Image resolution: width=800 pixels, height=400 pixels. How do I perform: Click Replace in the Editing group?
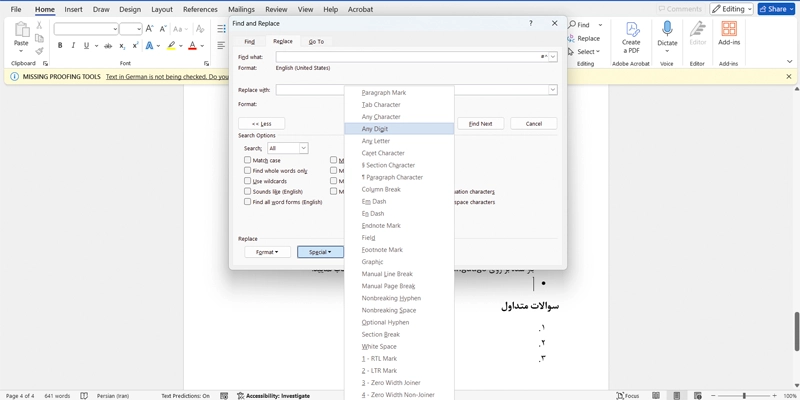pos(584,38)
